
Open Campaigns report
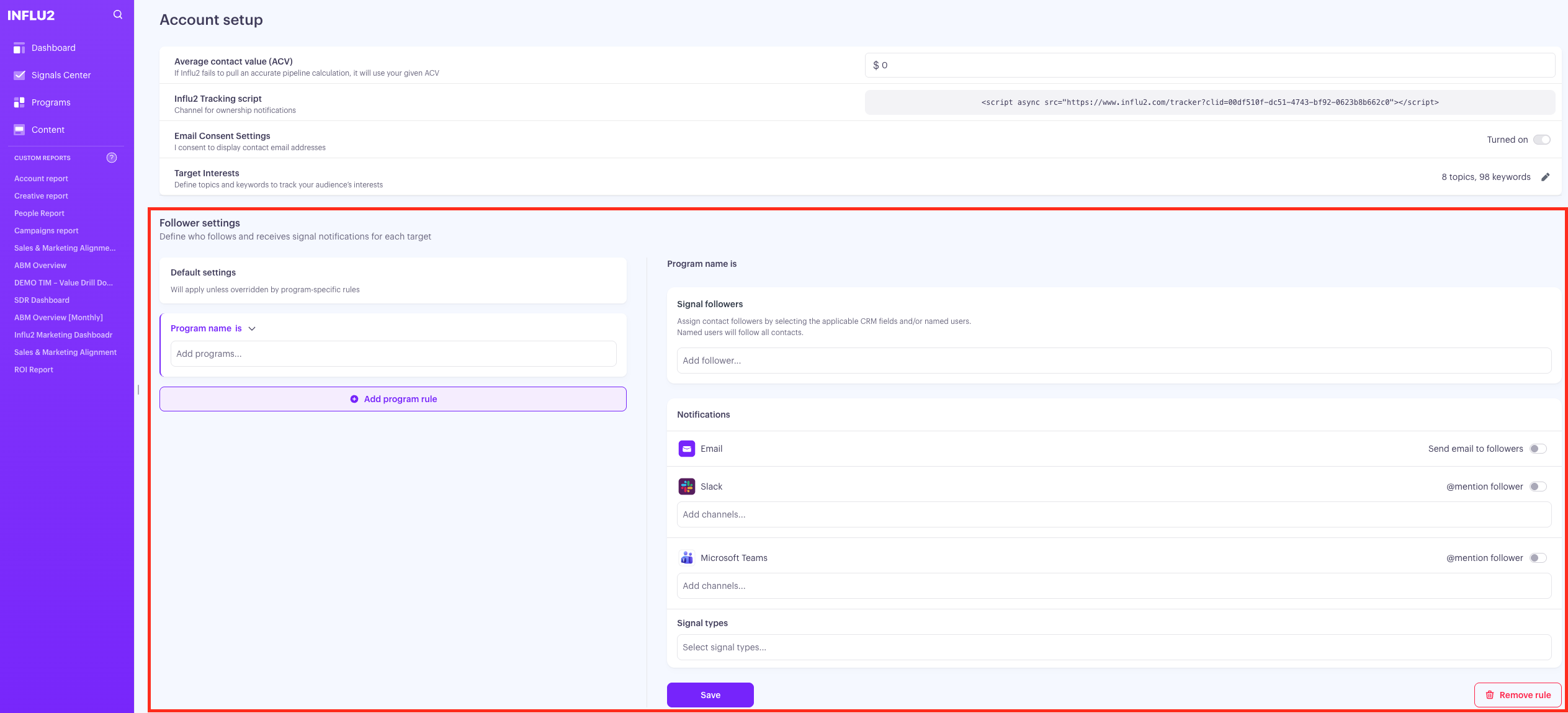tap(47, 231)
